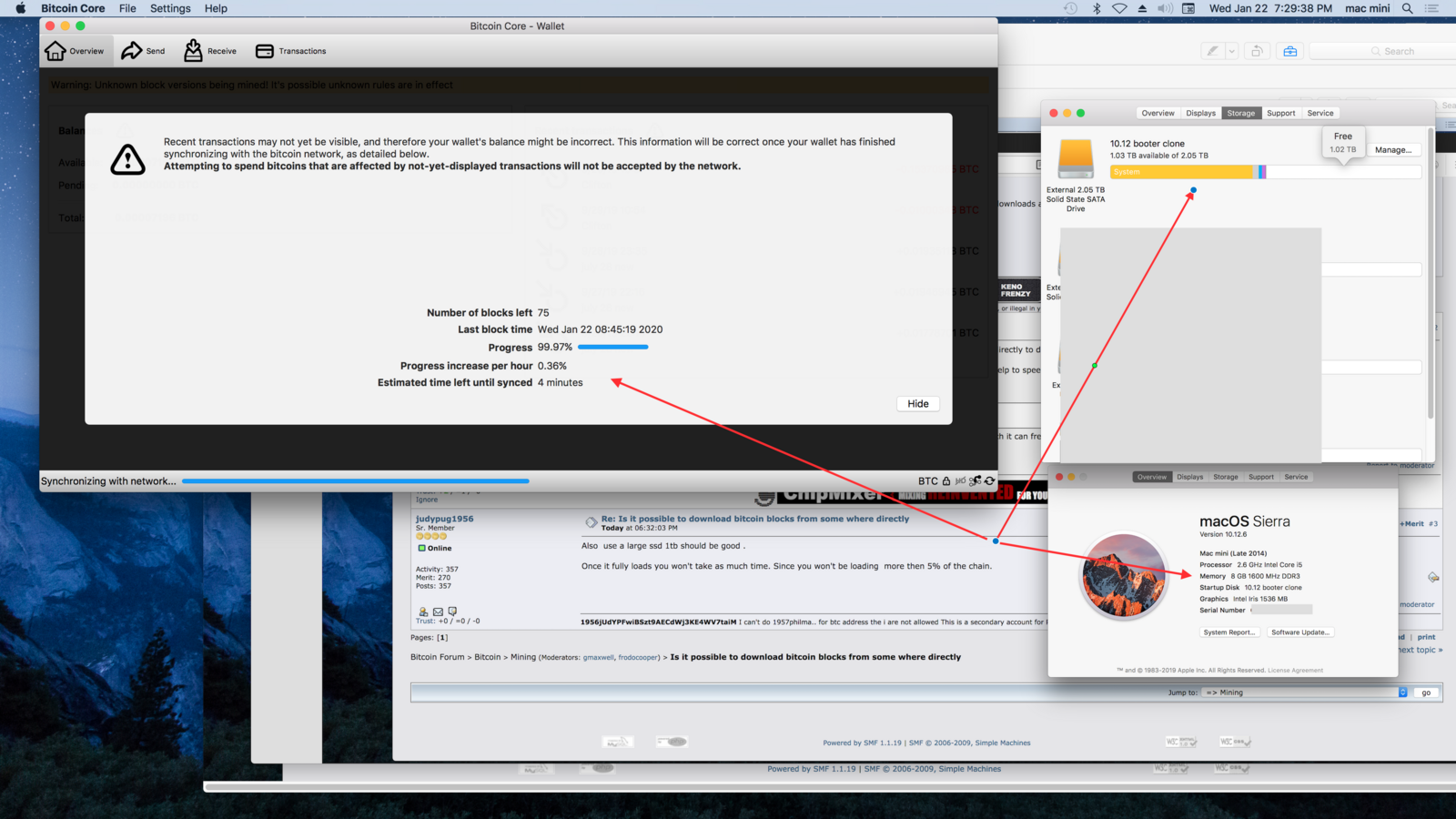Open the BTC unit selector in status bar
Viewport: 1456px width, 819px height.
(927, 481)
